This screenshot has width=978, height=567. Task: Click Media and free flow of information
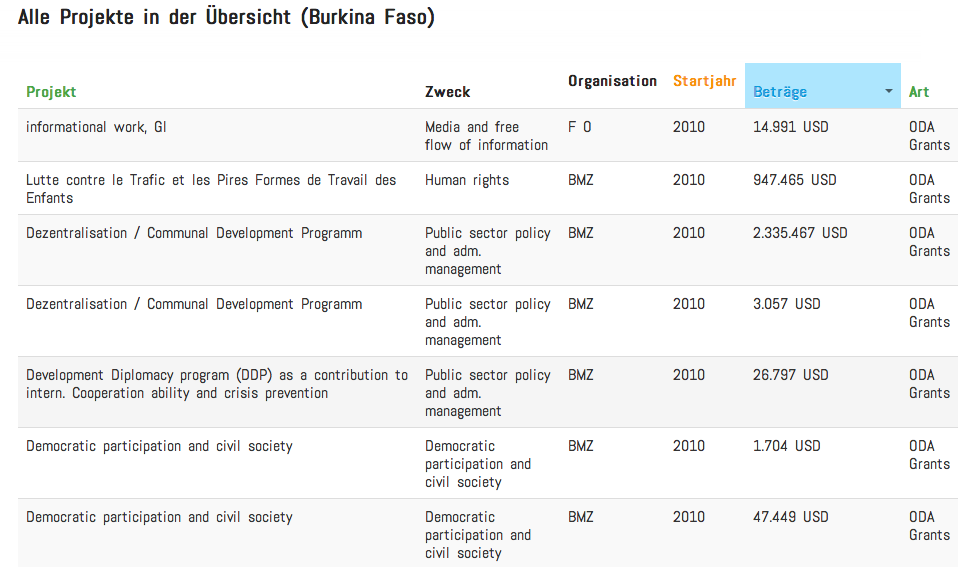[x=486, y=136]
